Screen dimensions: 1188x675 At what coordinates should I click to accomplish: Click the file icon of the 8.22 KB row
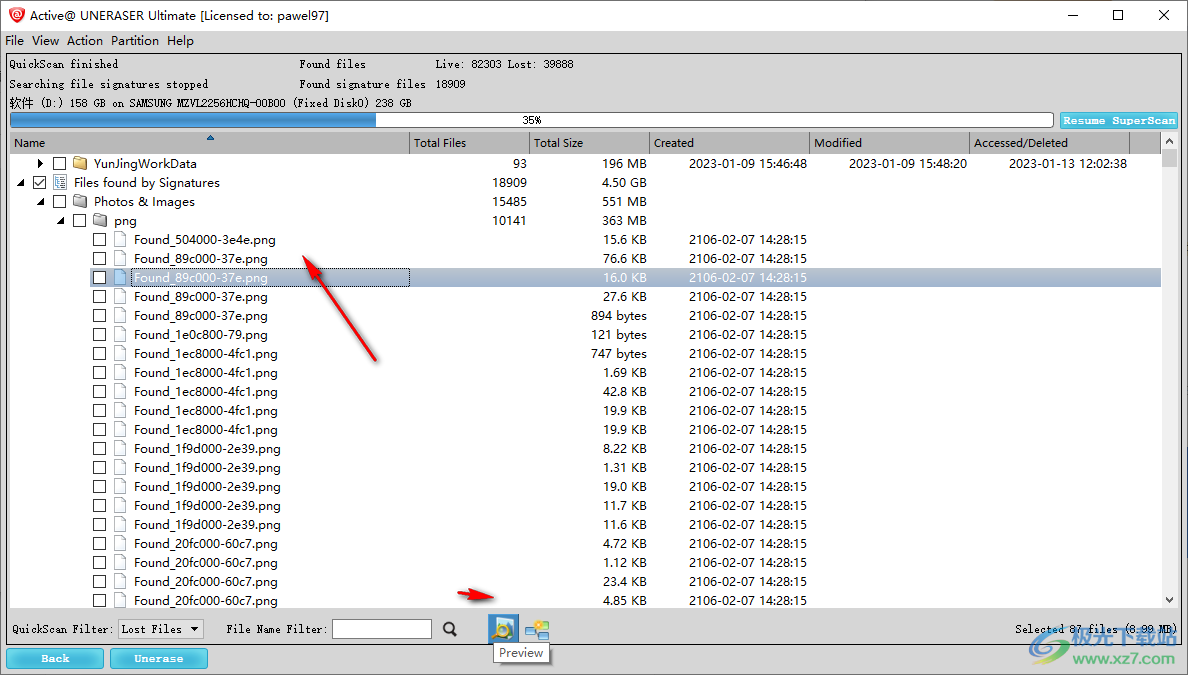click(120, 448)
